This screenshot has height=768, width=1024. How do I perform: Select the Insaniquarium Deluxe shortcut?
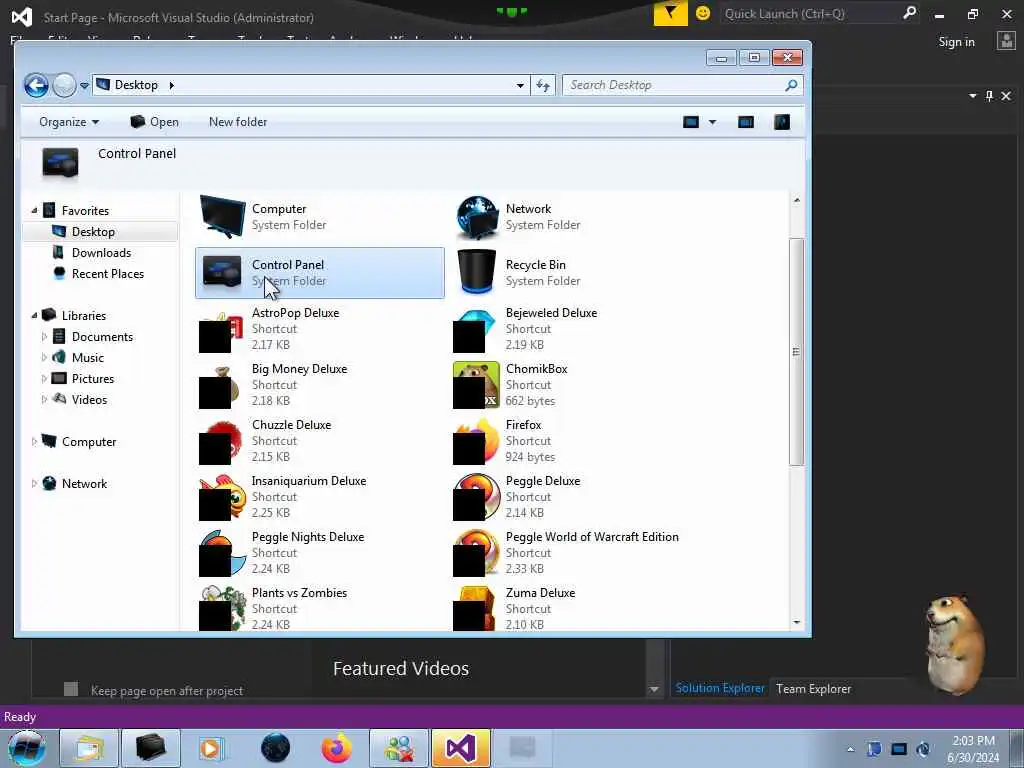tap(319, 497)
